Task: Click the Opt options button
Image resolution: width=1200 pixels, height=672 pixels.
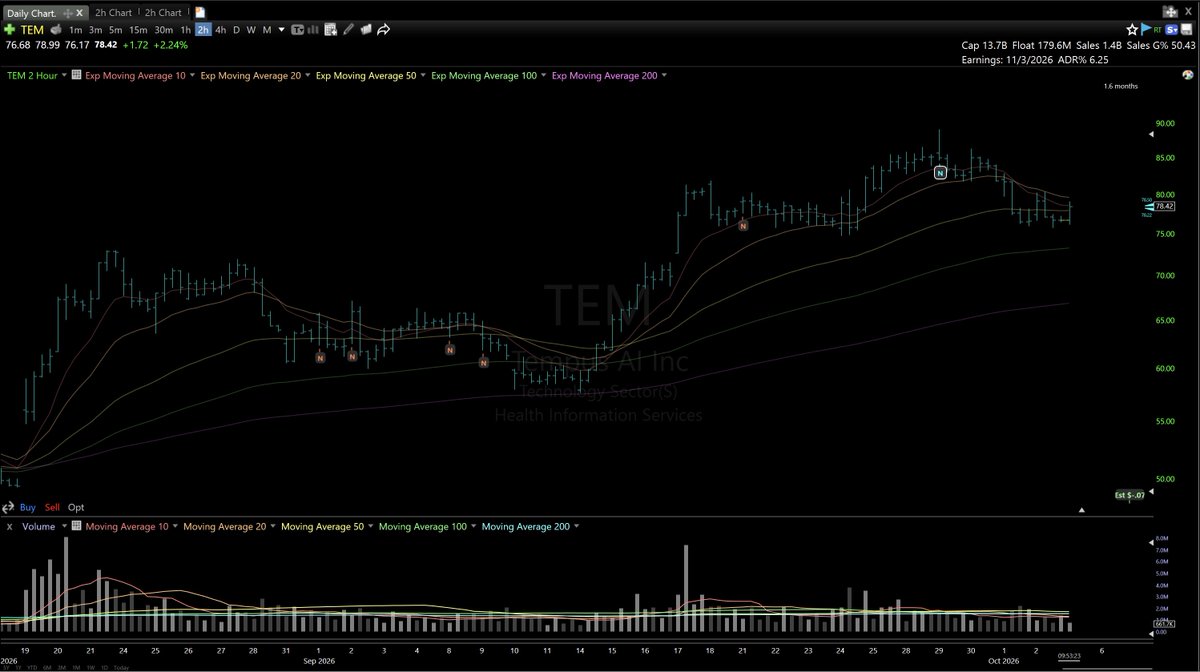Action: pos(76,507)
